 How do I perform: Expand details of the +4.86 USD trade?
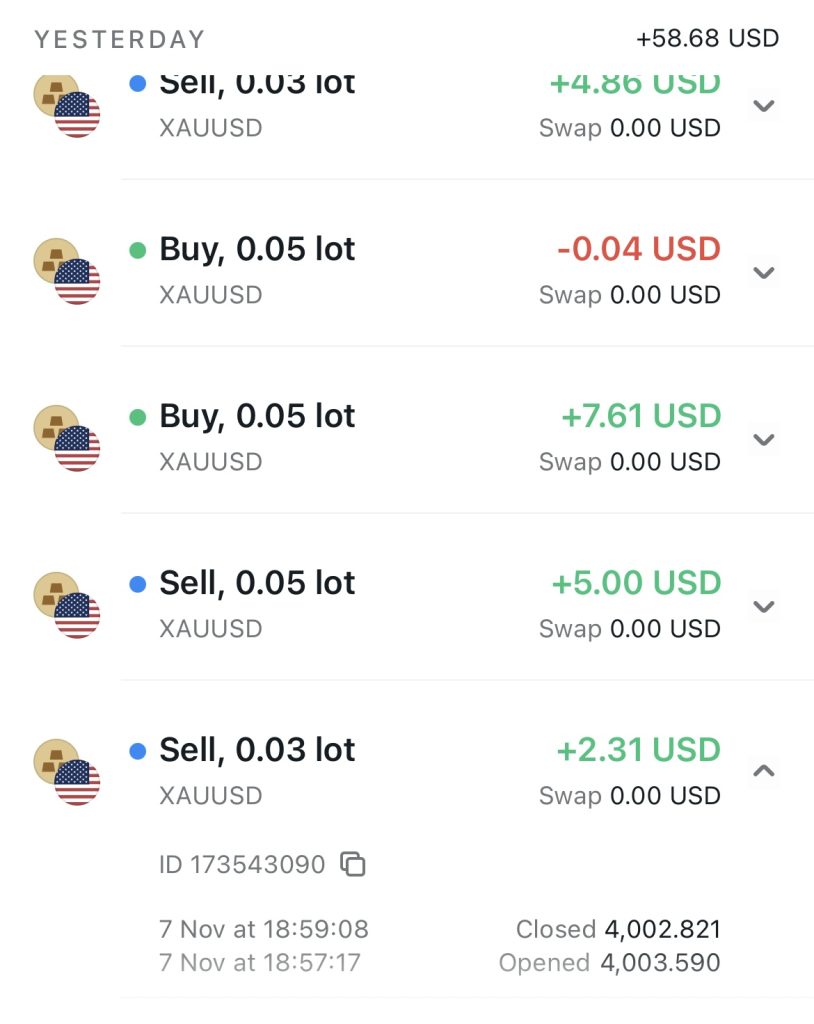pyautogui.click(x=764, y=105)
